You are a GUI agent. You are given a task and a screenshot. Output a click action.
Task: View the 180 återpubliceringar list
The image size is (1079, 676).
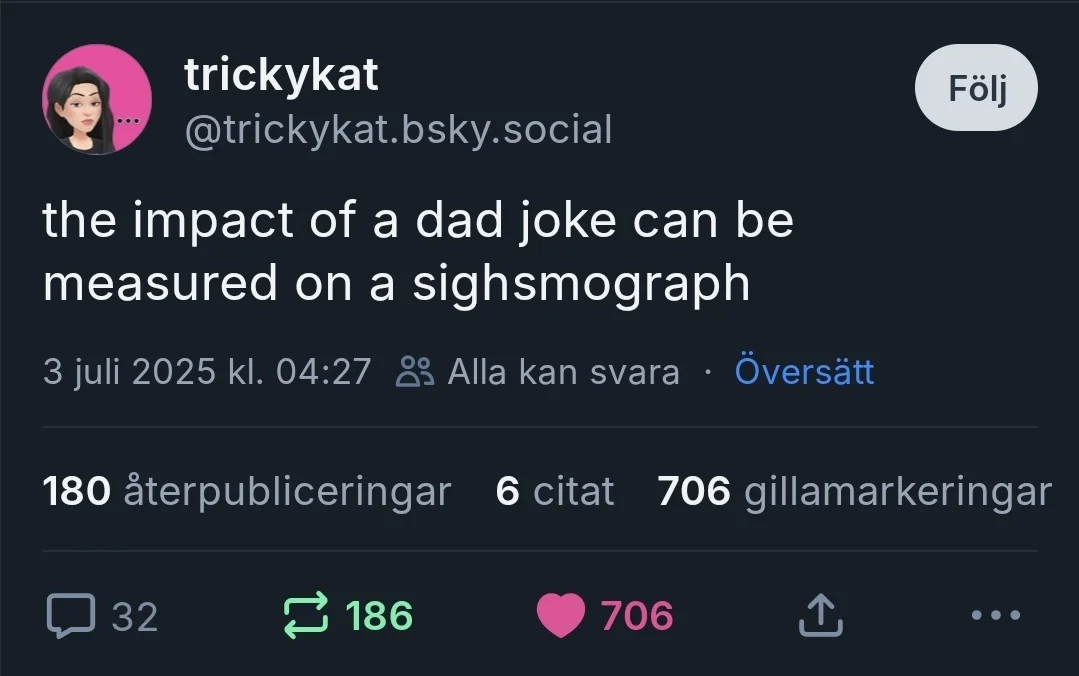coord(247,491)
